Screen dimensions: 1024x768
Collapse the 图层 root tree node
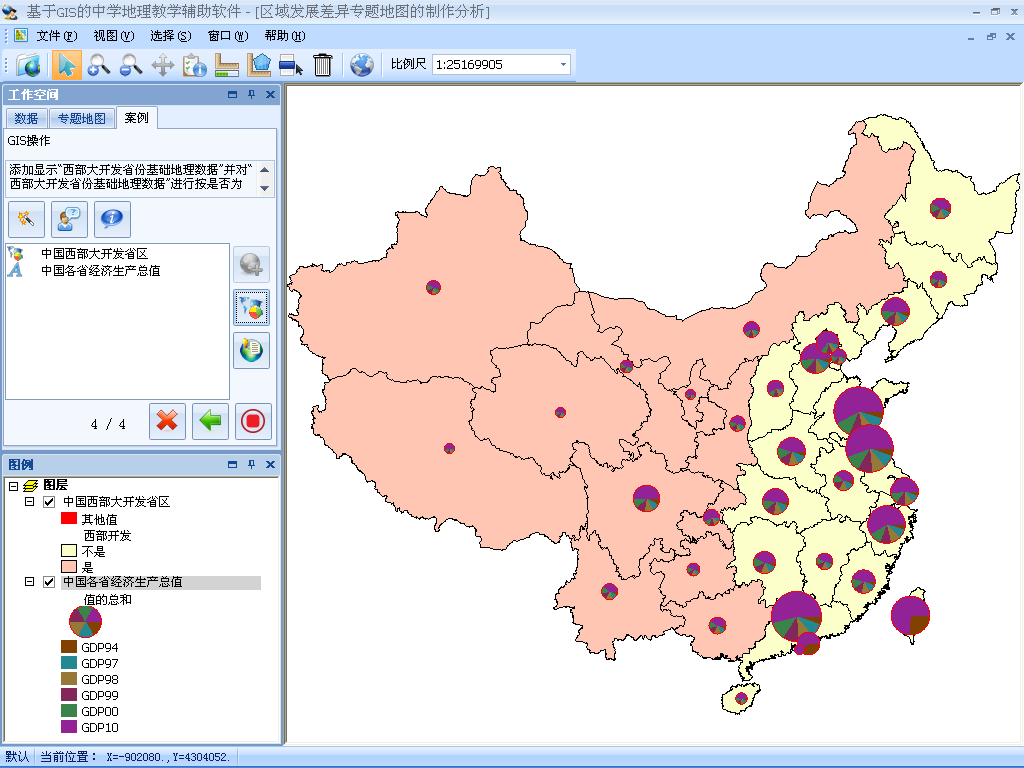point(13,485)
